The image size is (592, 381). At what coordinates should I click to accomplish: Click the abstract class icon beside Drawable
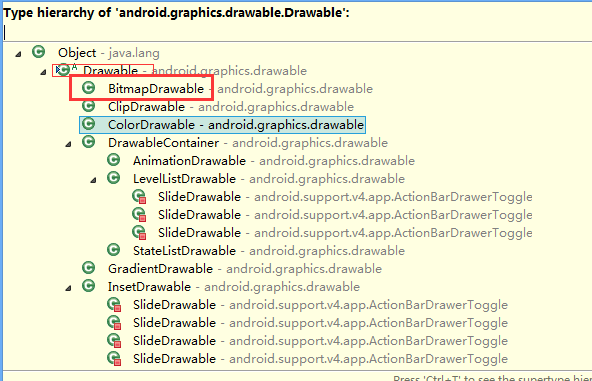(x=64, y=69)
